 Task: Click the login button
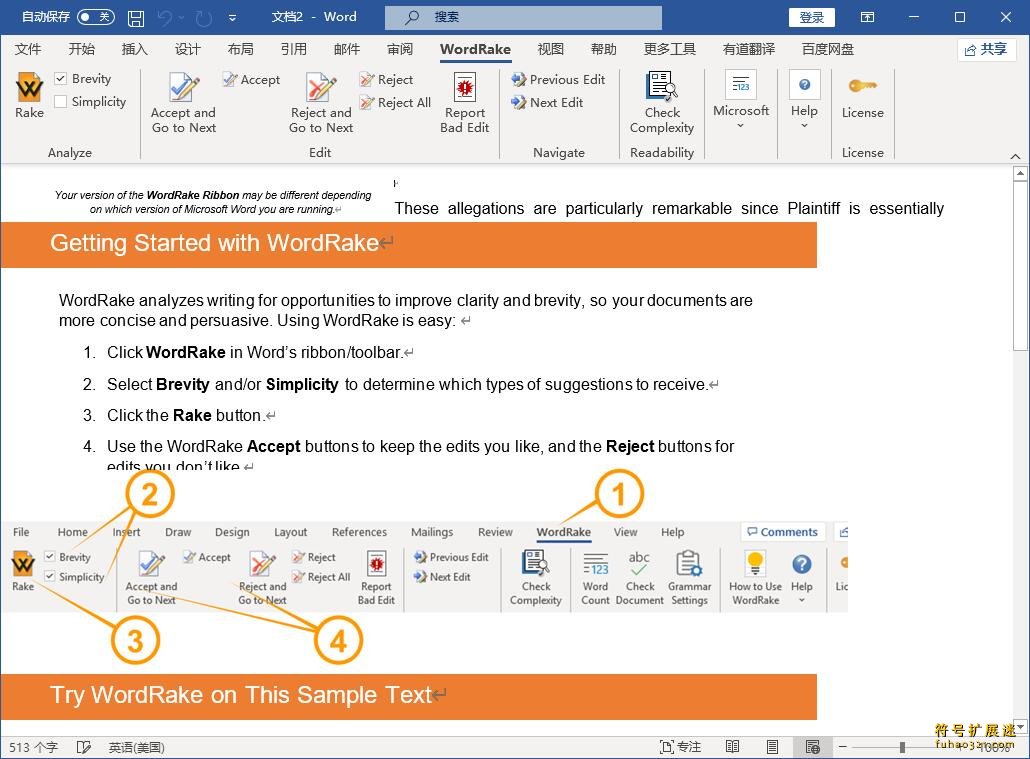pyautogui.click(x=811, y=18)
